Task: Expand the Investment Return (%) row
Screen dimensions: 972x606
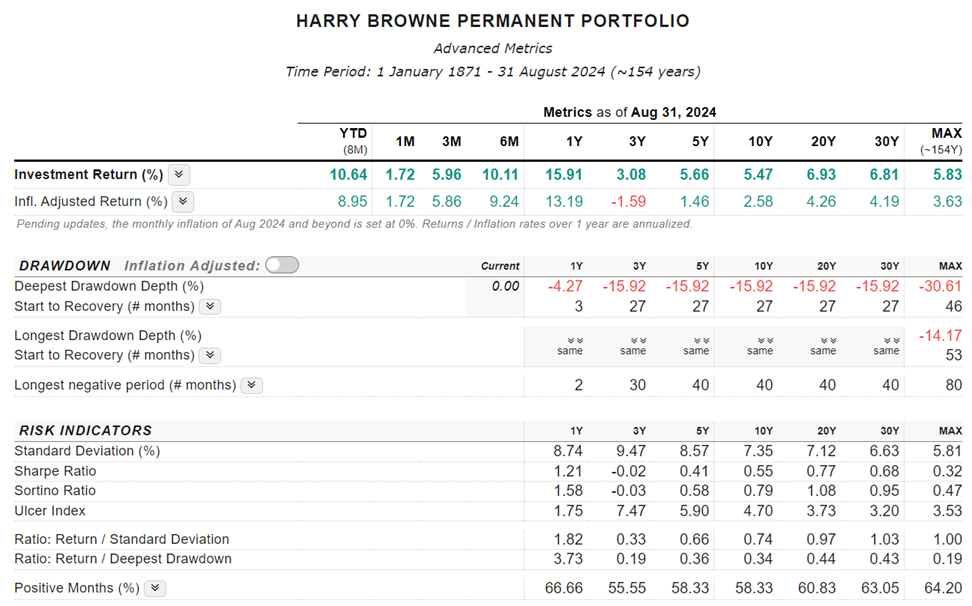Action: point(179,174)
